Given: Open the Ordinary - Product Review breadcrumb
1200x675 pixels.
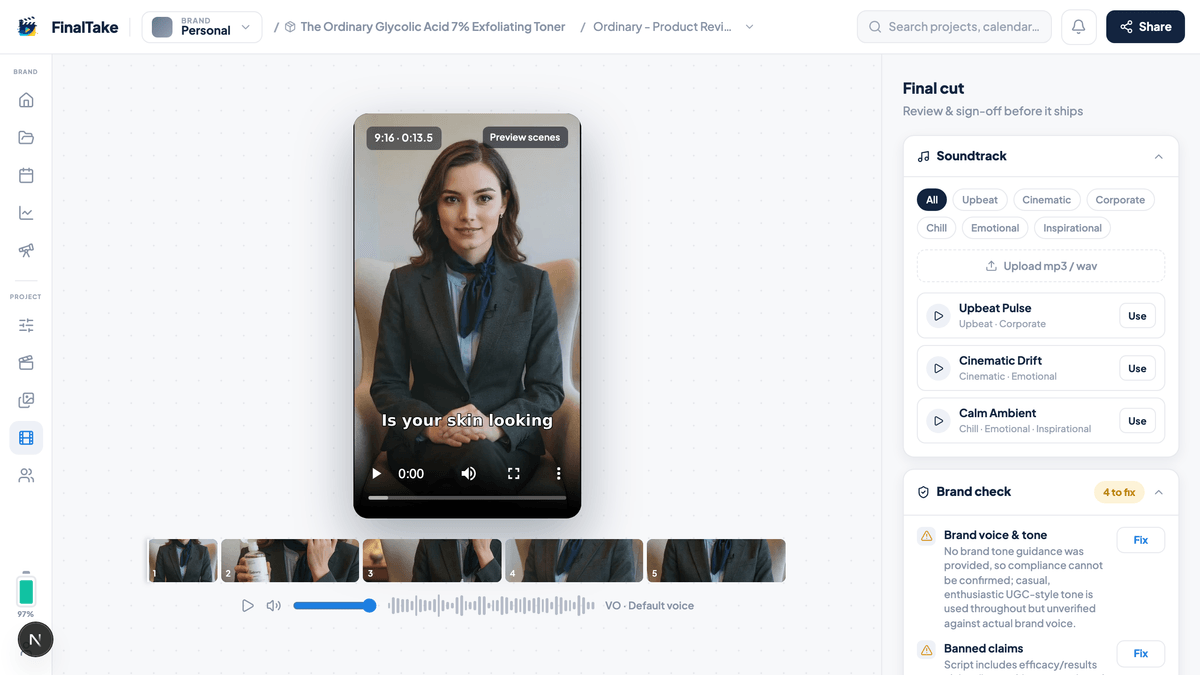Looking at the screenshot, I should coord(662,27).
